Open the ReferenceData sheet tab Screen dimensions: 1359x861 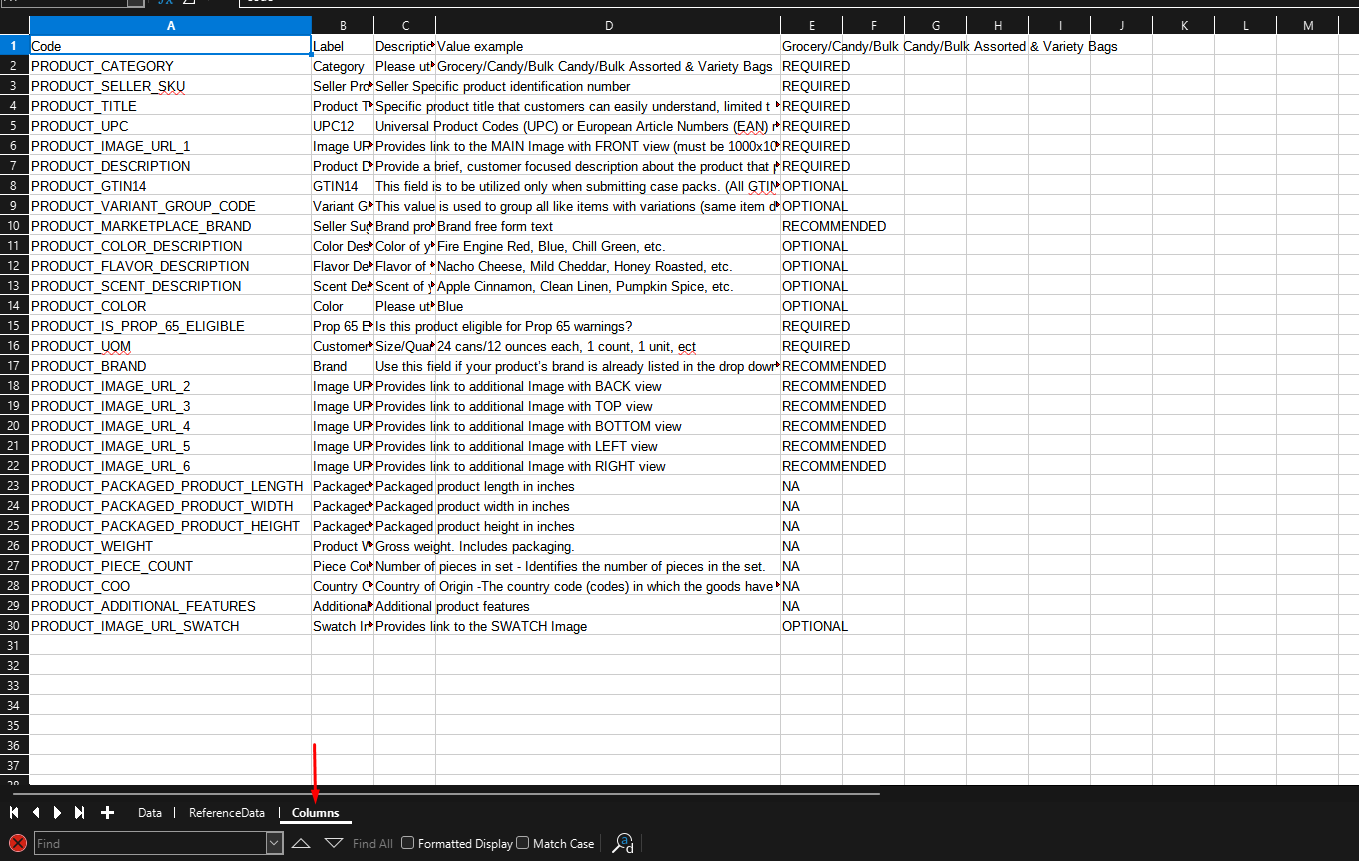227,813
